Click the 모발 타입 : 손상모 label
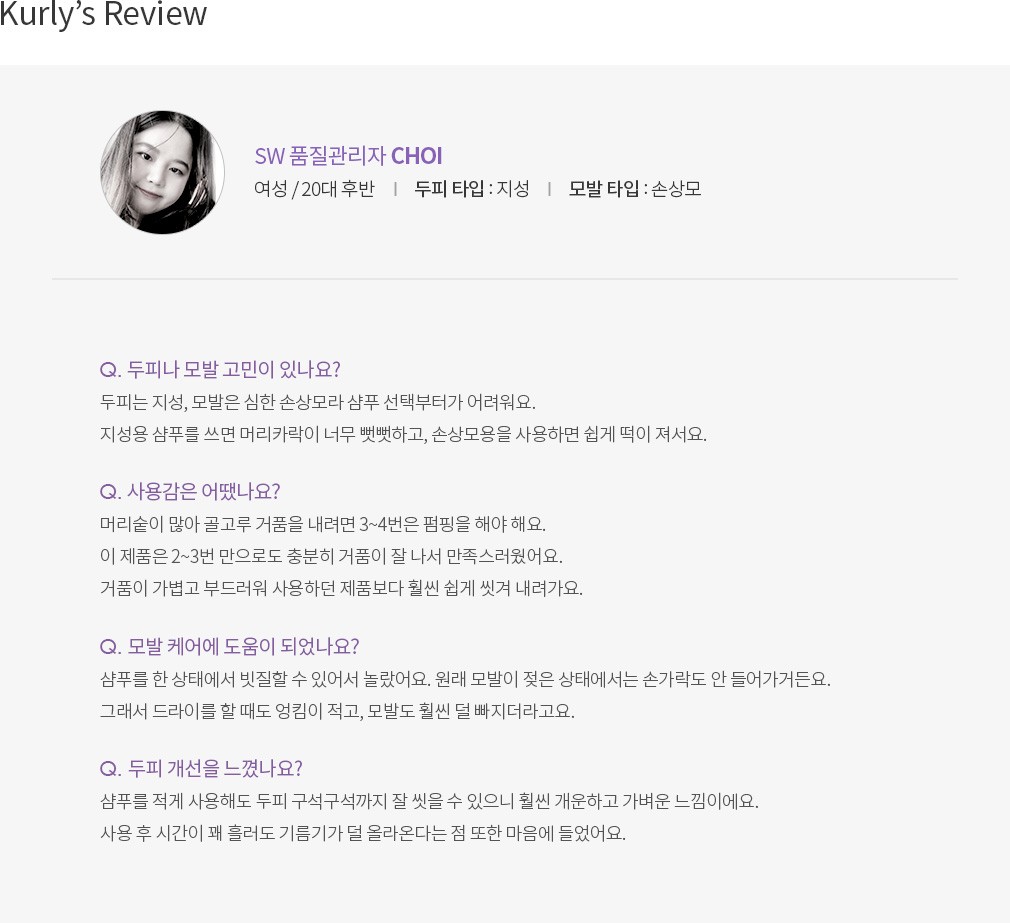 coord(634,189)
